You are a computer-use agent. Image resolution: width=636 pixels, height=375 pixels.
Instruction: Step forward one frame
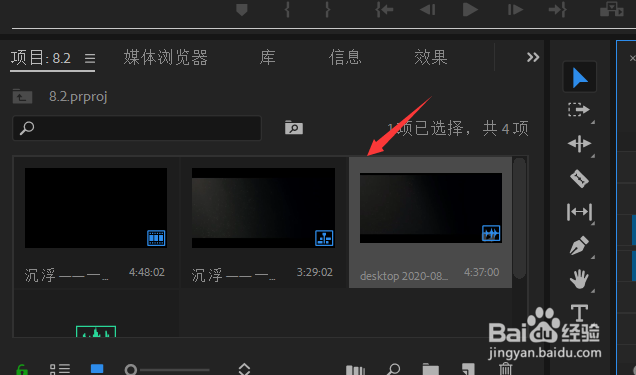click(515, 10)
